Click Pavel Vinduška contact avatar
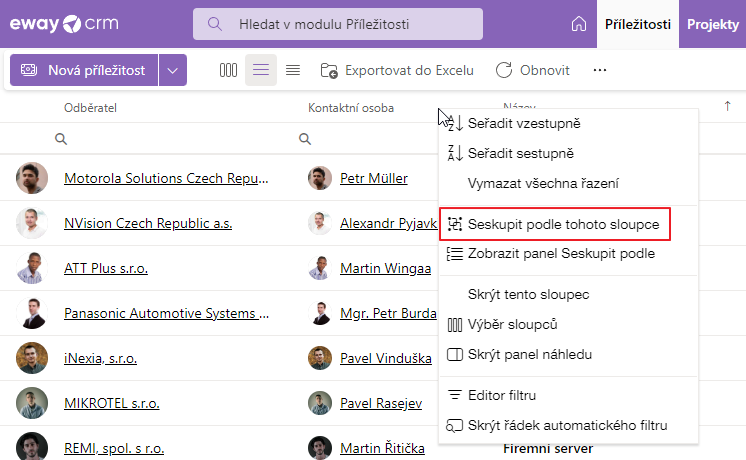This screenshot has height=460, width=746. click(x=320, y=358)
